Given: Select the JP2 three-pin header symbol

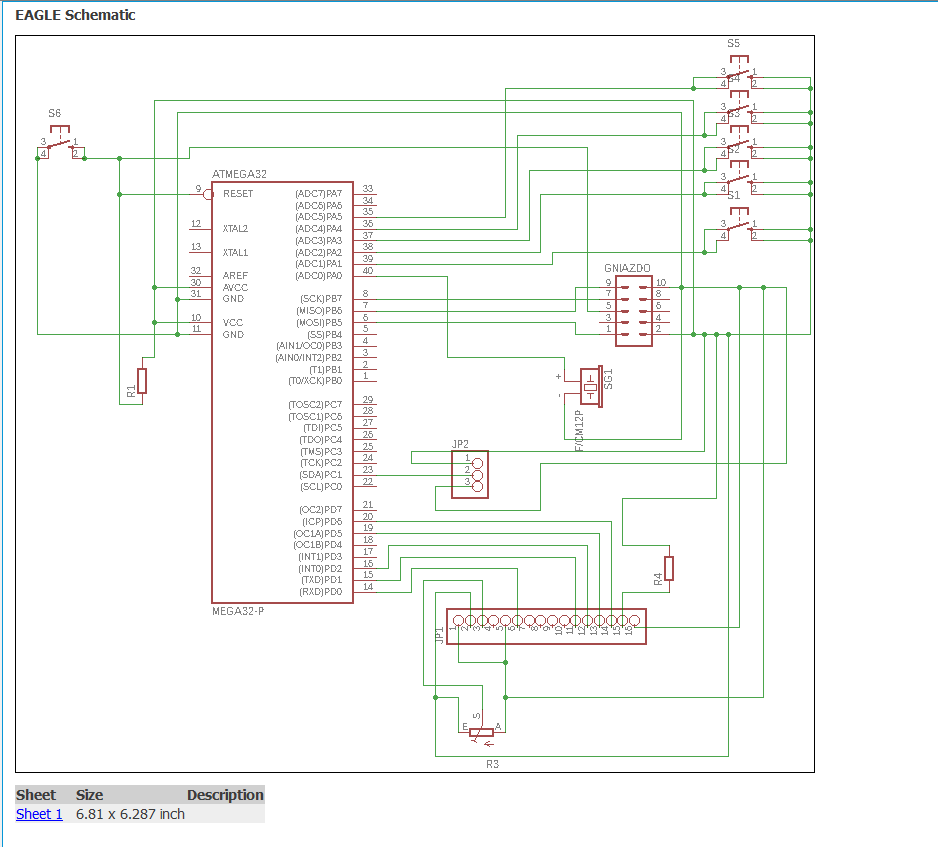Looking at the screenshot, I should point(472,474).
